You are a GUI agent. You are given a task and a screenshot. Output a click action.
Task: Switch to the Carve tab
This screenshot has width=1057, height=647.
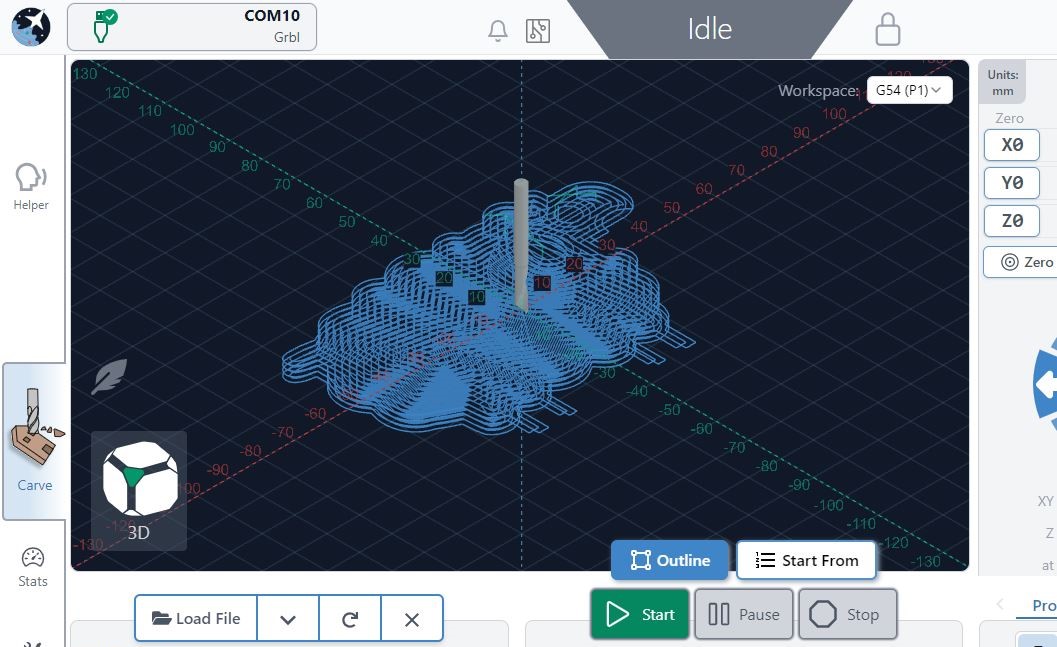tap(34, 441)
